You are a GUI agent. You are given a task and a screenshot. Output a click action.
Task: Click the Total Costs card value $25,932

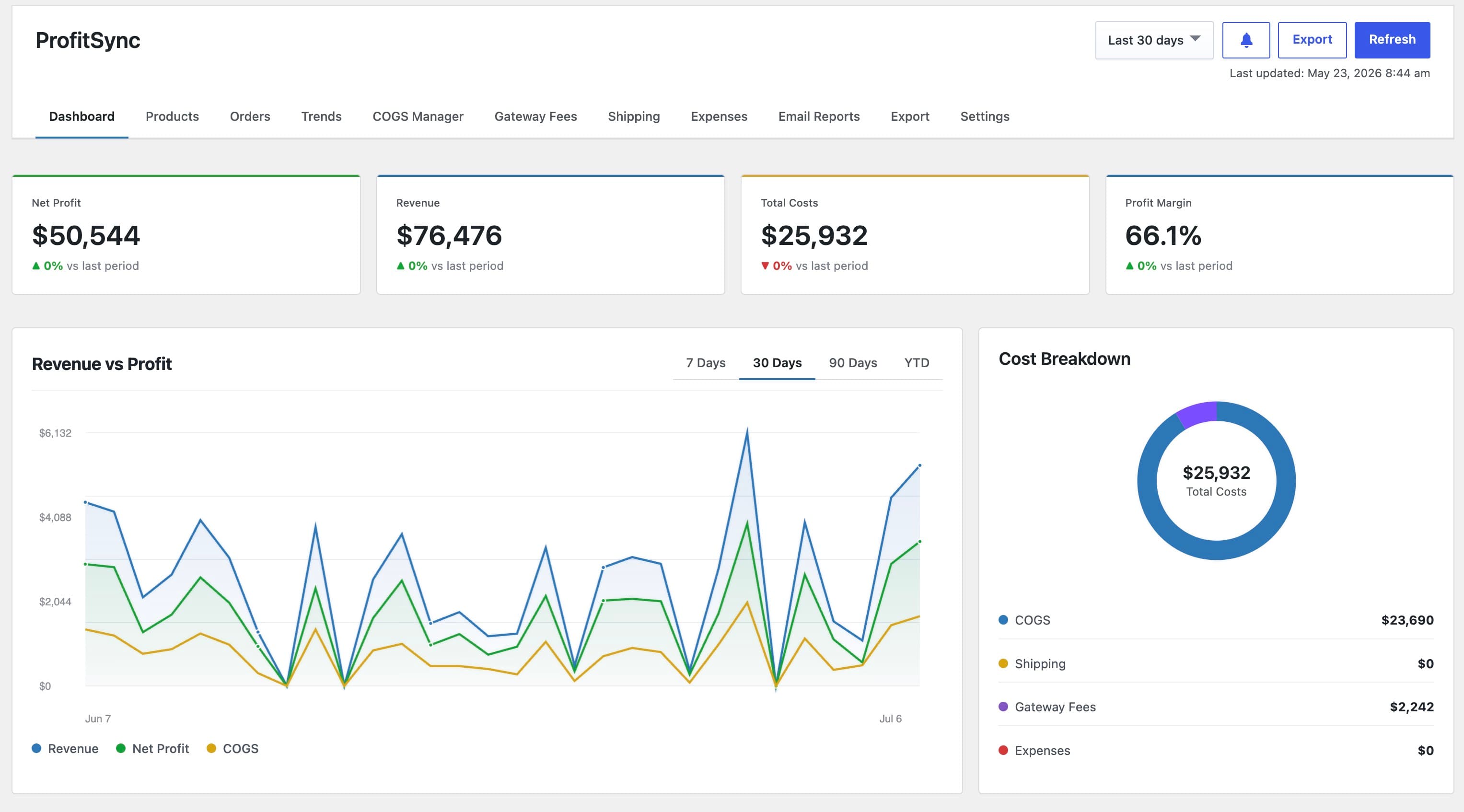point(814,235)
